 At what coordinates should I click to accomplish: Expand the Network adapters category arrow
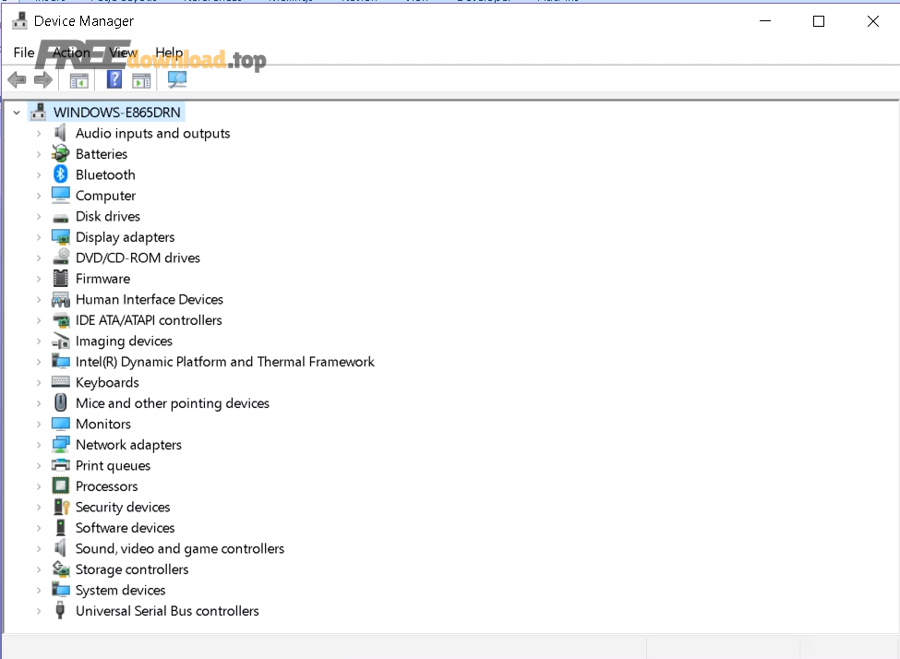pyautogui.click(x=38, y=445)
